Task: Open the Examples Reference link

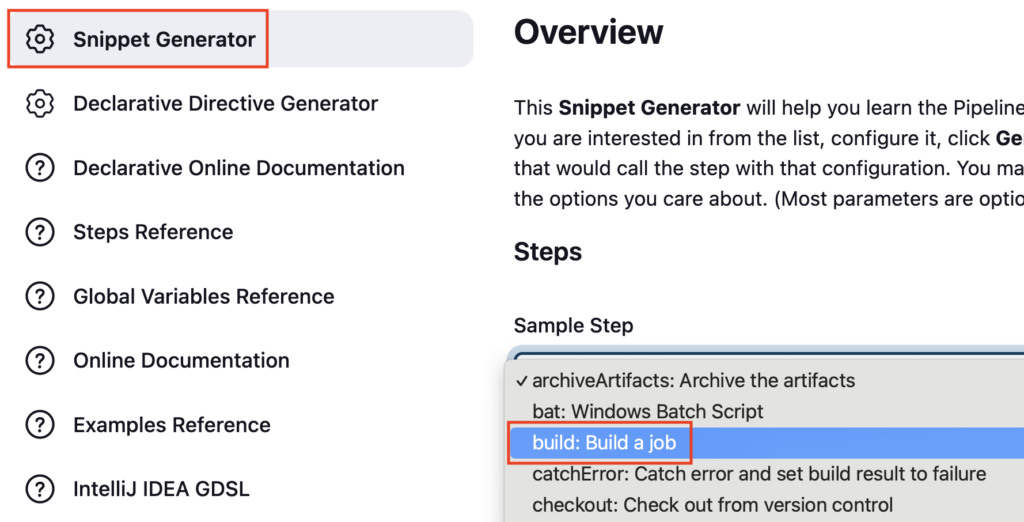Action: [172, 425]
